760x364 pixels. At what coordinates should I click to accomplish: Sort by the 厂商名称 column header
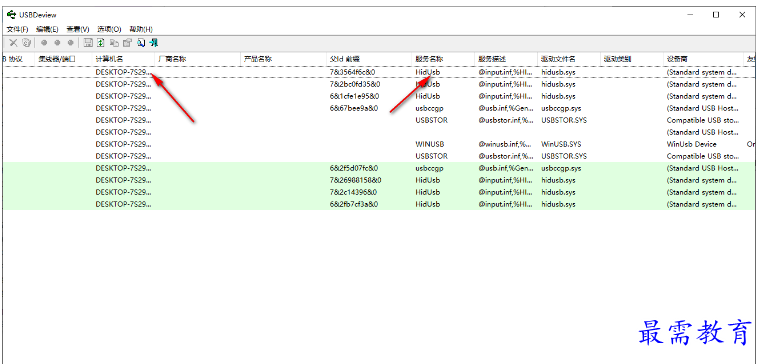(198, 59)
